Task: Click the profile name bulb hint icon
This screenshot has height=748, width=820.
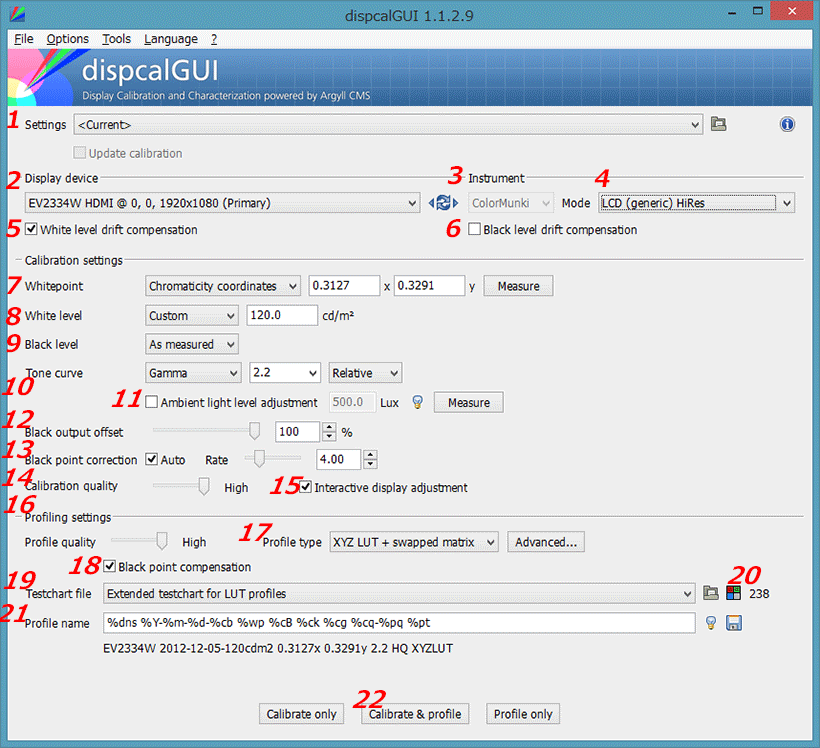Action: 711,623
